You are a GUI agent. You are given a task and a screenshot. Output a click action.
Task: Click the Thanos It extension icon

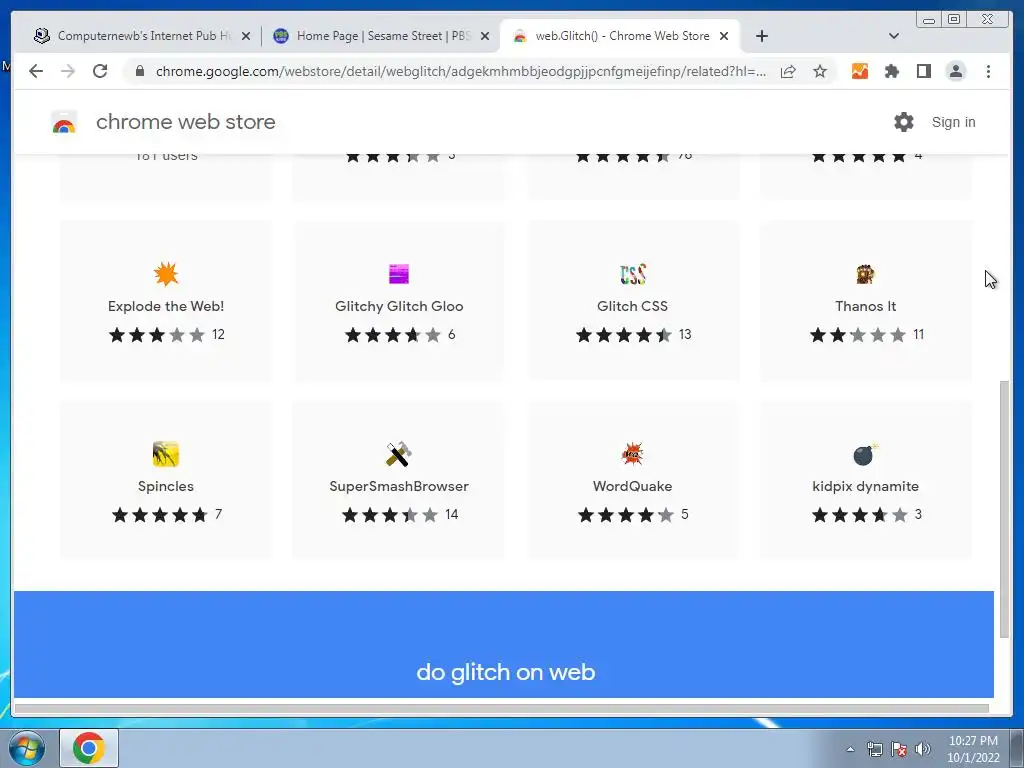865,274
